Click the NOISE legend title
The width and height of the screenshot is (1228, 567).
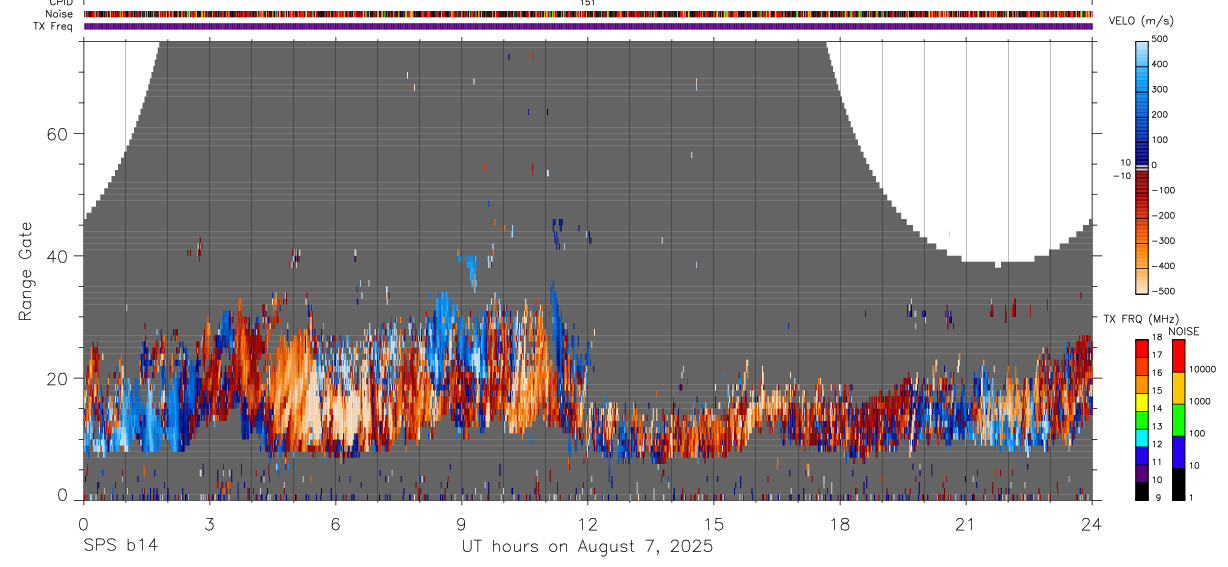coord(1184,332)
